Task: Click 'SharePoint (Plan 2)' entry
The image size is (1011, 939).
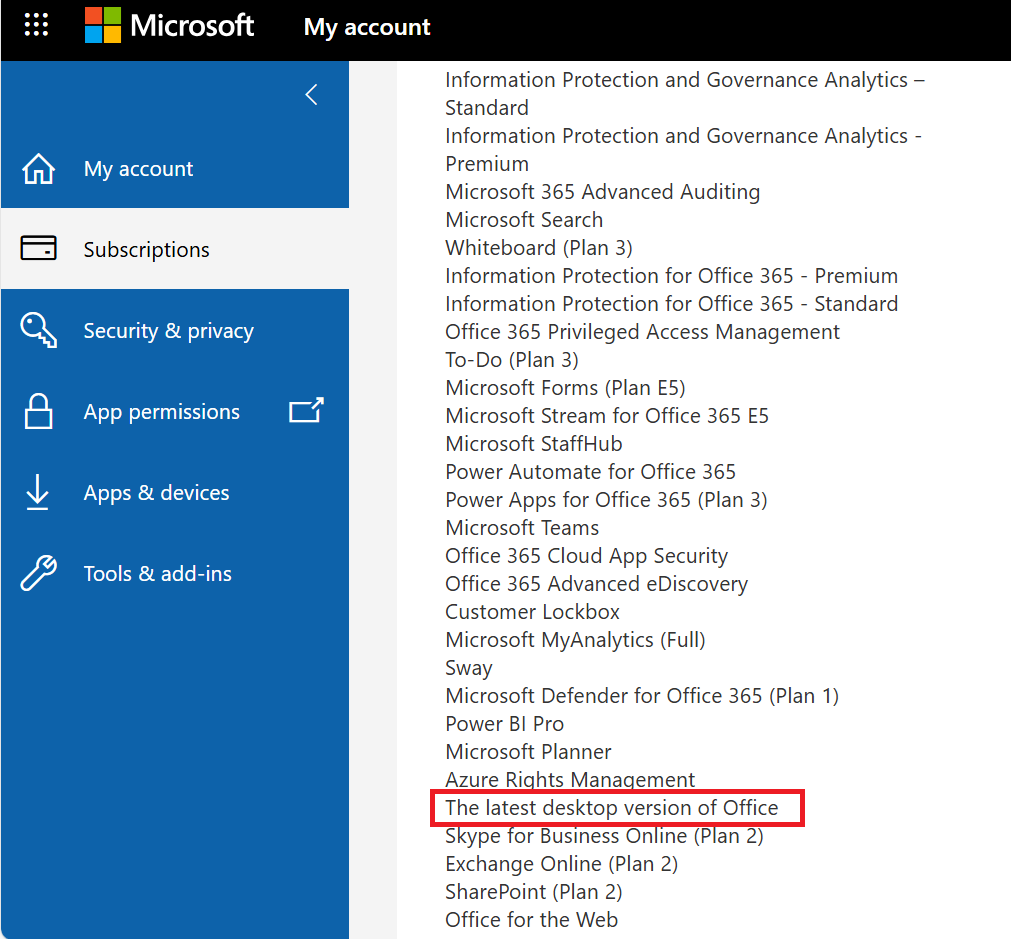Action: pos(534,893)
